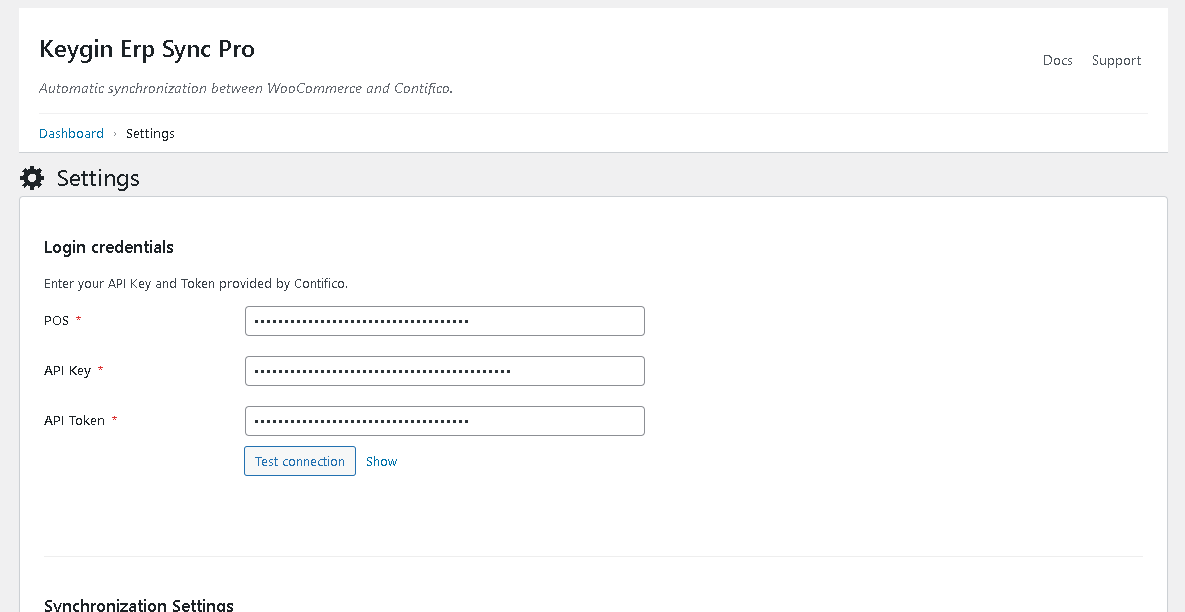Open the Support link
This screenshot has width=1185, height=612.
(1116, 60)
